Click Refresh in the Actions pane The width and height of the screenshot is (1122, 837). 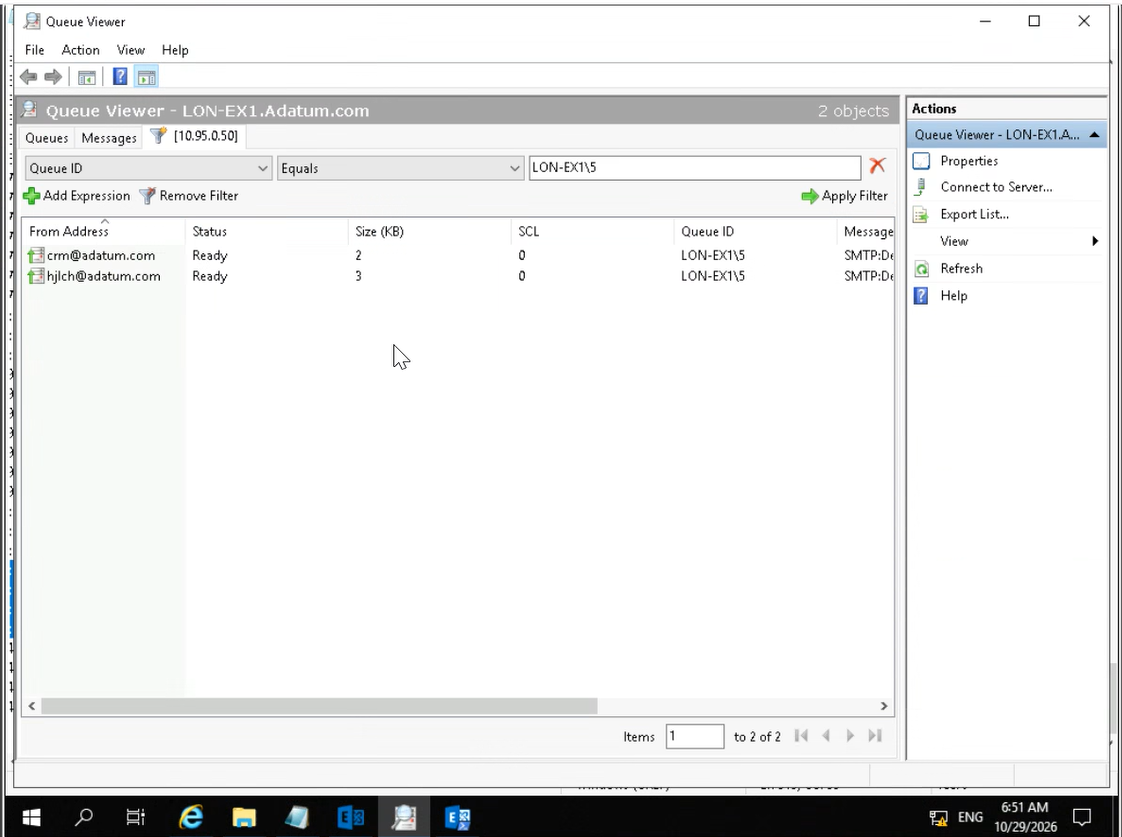pos(961,269)
